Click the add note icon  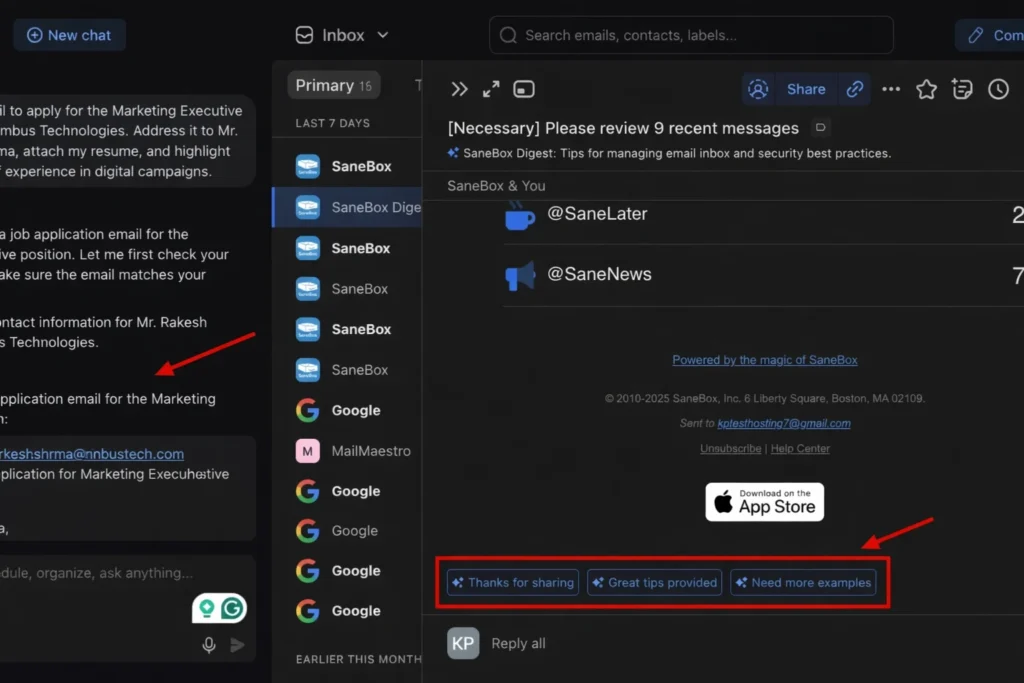coord(962,89)
